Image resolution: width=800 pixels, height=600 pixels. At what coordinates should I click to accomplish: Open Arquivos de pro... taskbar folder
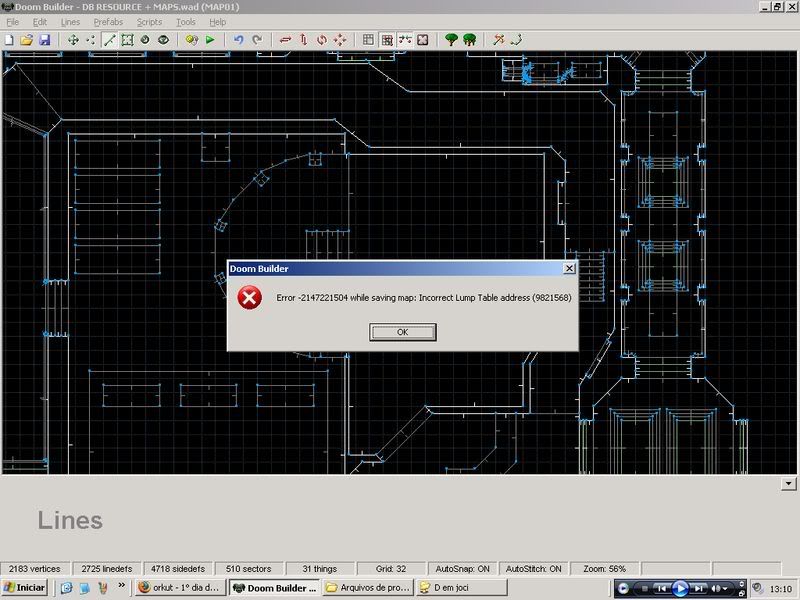point(368,588)
